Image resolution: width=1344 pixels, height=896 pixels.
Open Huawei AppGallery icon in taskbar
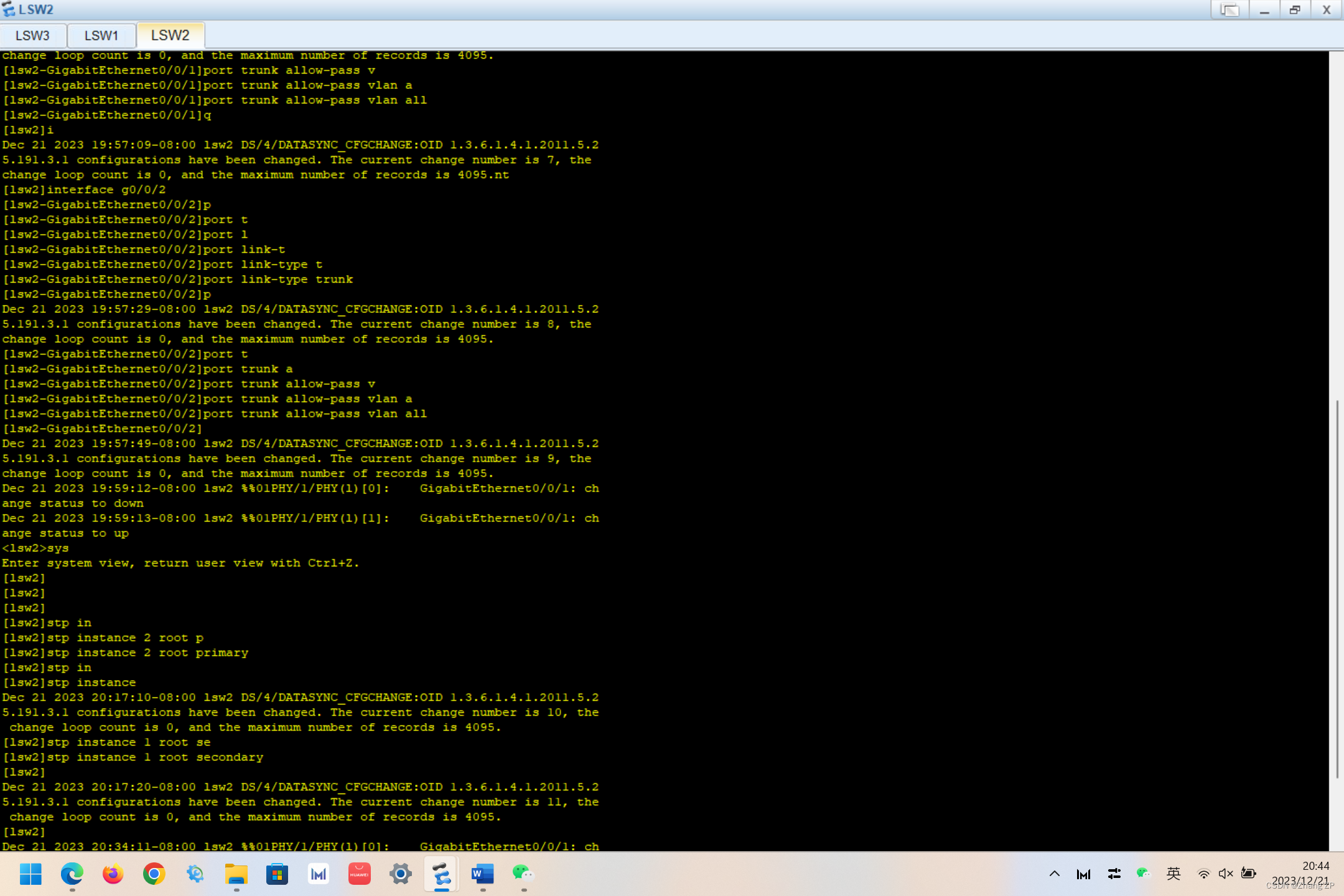[x=359, y=874]
